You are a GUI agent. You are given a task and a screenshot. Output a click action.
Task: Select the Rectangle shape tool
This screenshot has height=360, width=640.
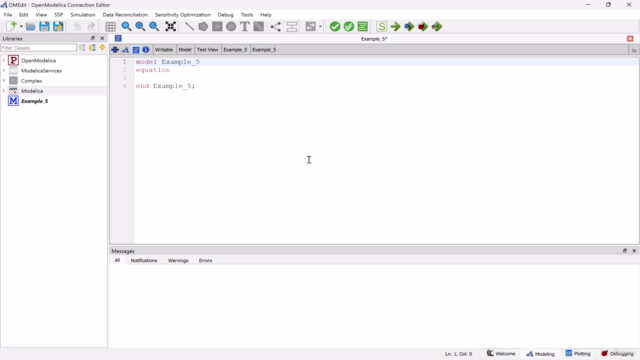217,27
